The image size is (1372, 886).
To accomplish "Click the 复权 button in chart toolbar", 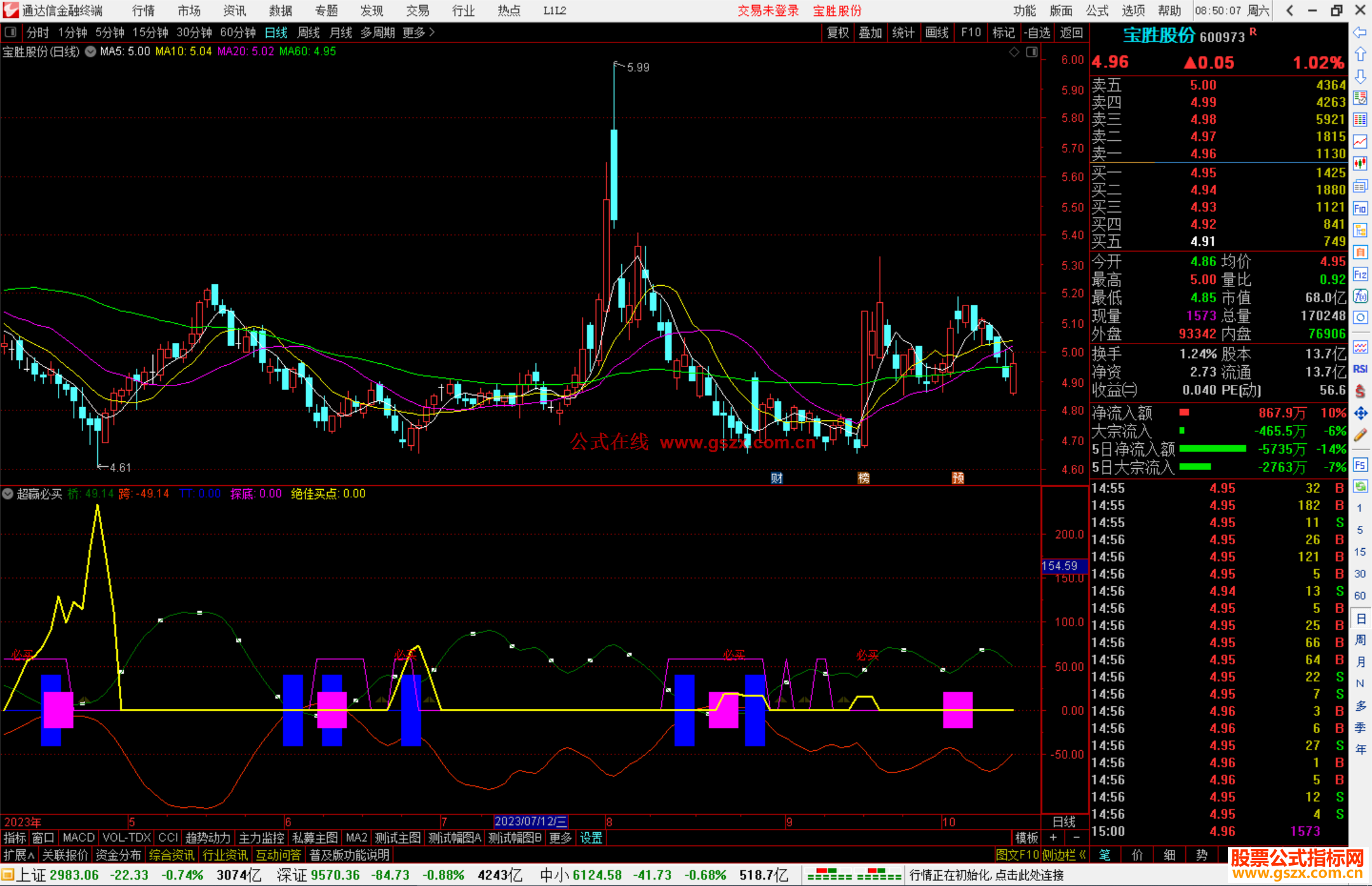I will click(838, 32).
